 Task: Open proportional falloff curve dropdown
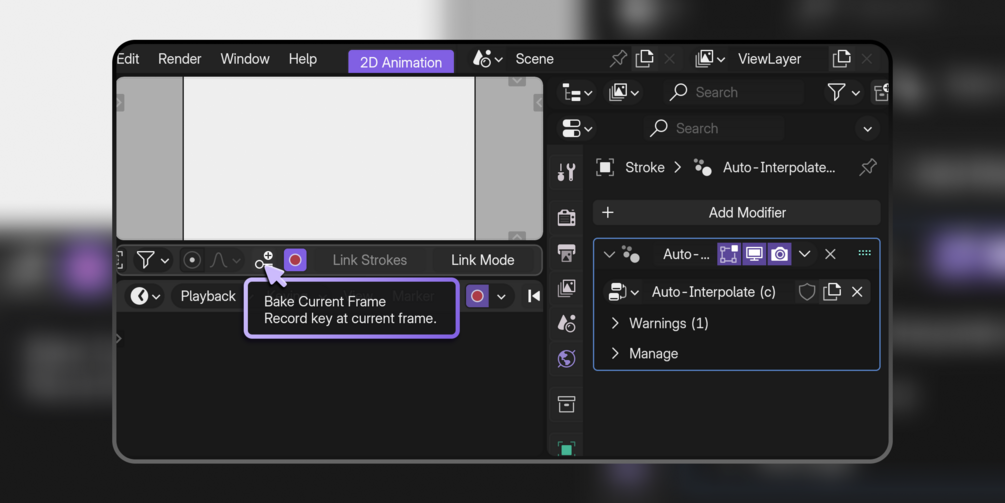coord(224,260)
